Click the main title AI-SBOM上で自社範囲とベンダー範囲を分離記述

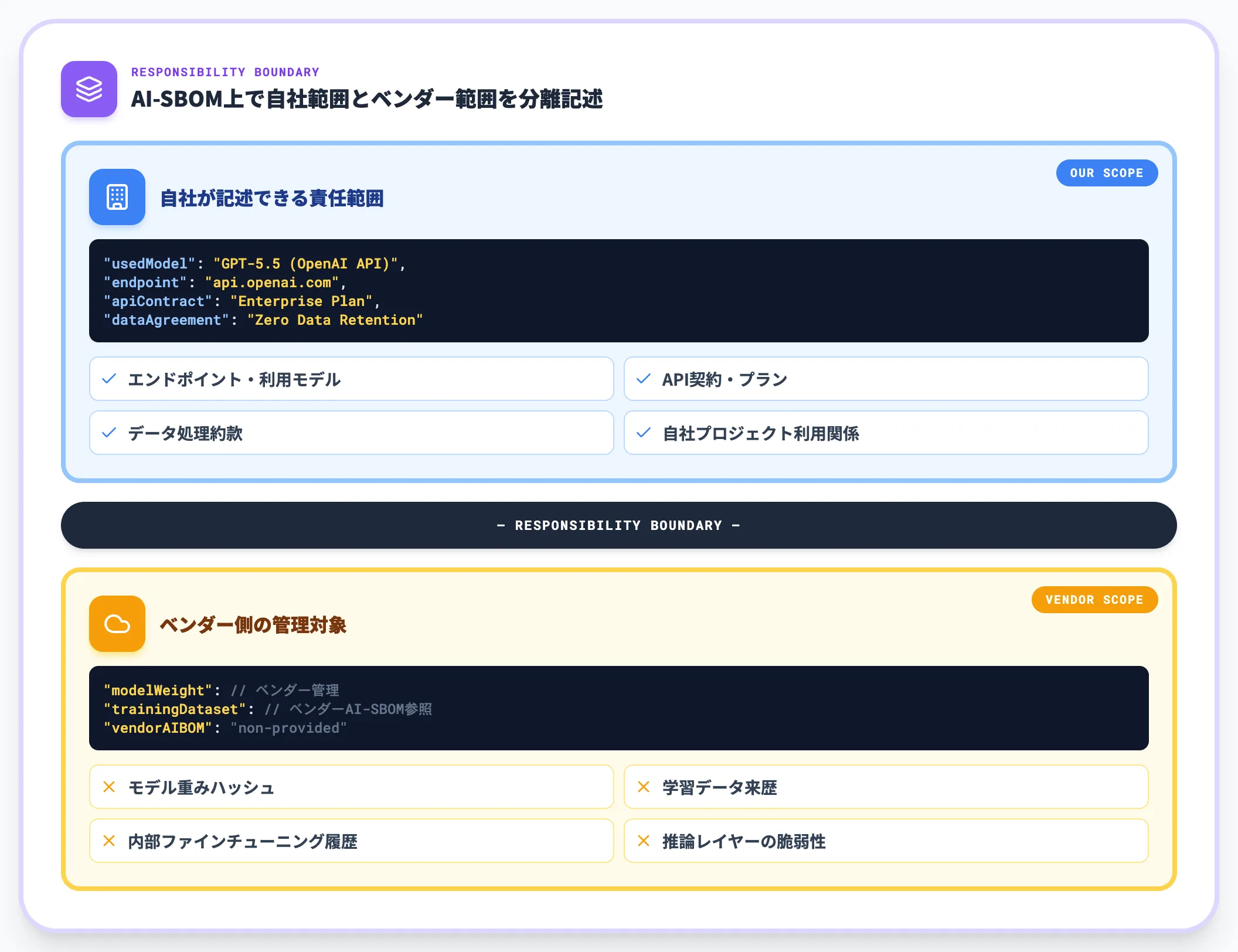pos(367,98)
